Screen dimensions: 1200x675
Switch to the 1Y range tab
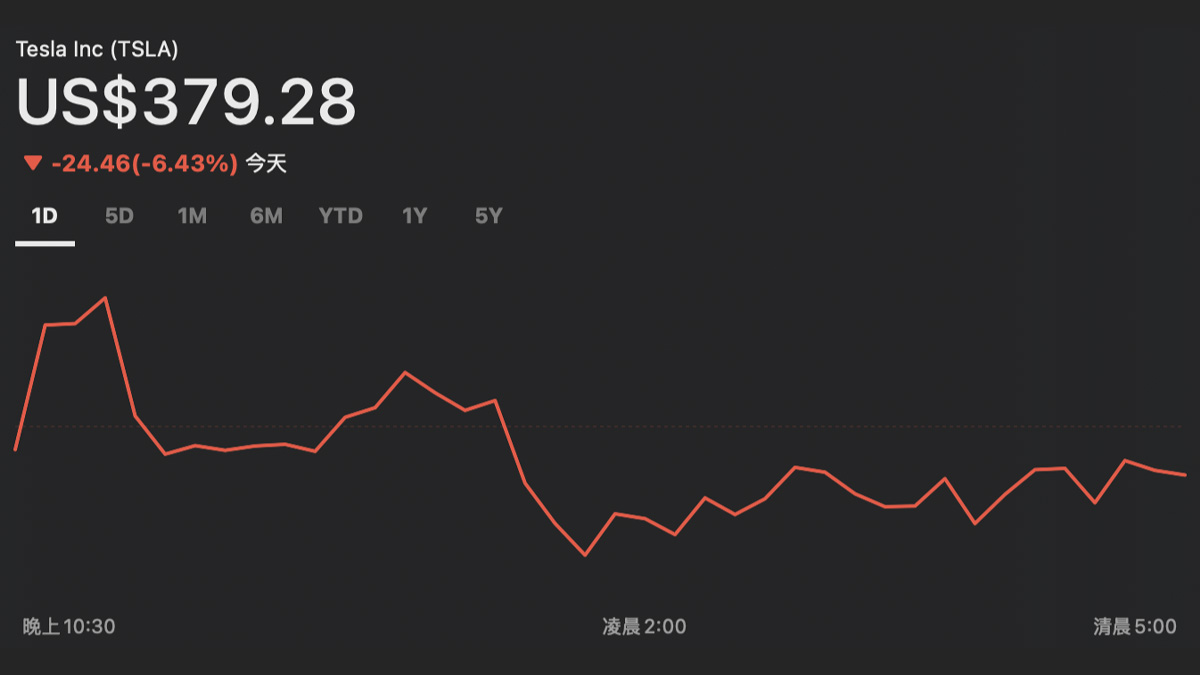tap(414, 216)
